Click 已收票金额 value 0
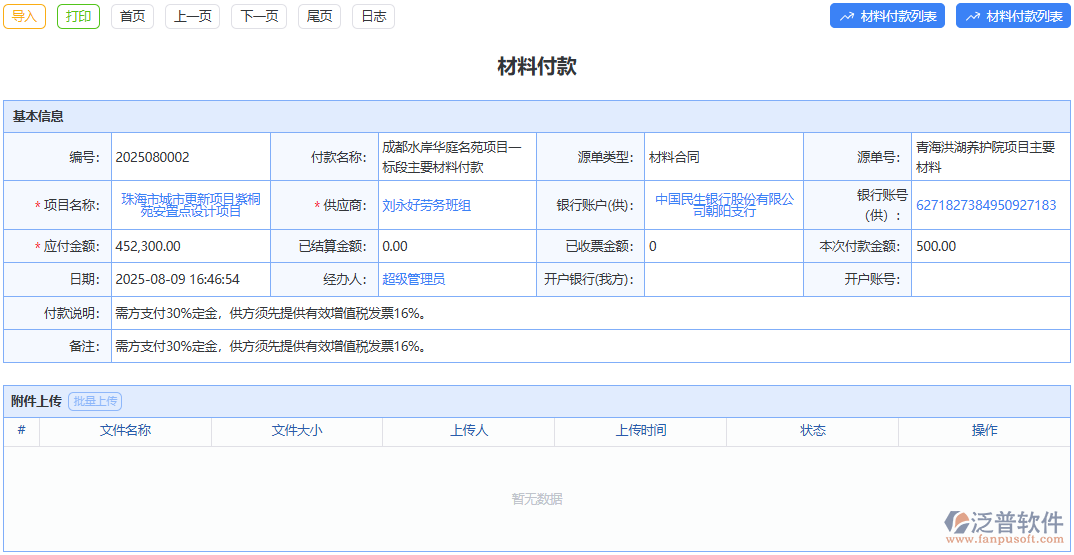Image resolution: width=1074 pixels, height=555 pixels. pyautogui.click(x=653, y=246)
